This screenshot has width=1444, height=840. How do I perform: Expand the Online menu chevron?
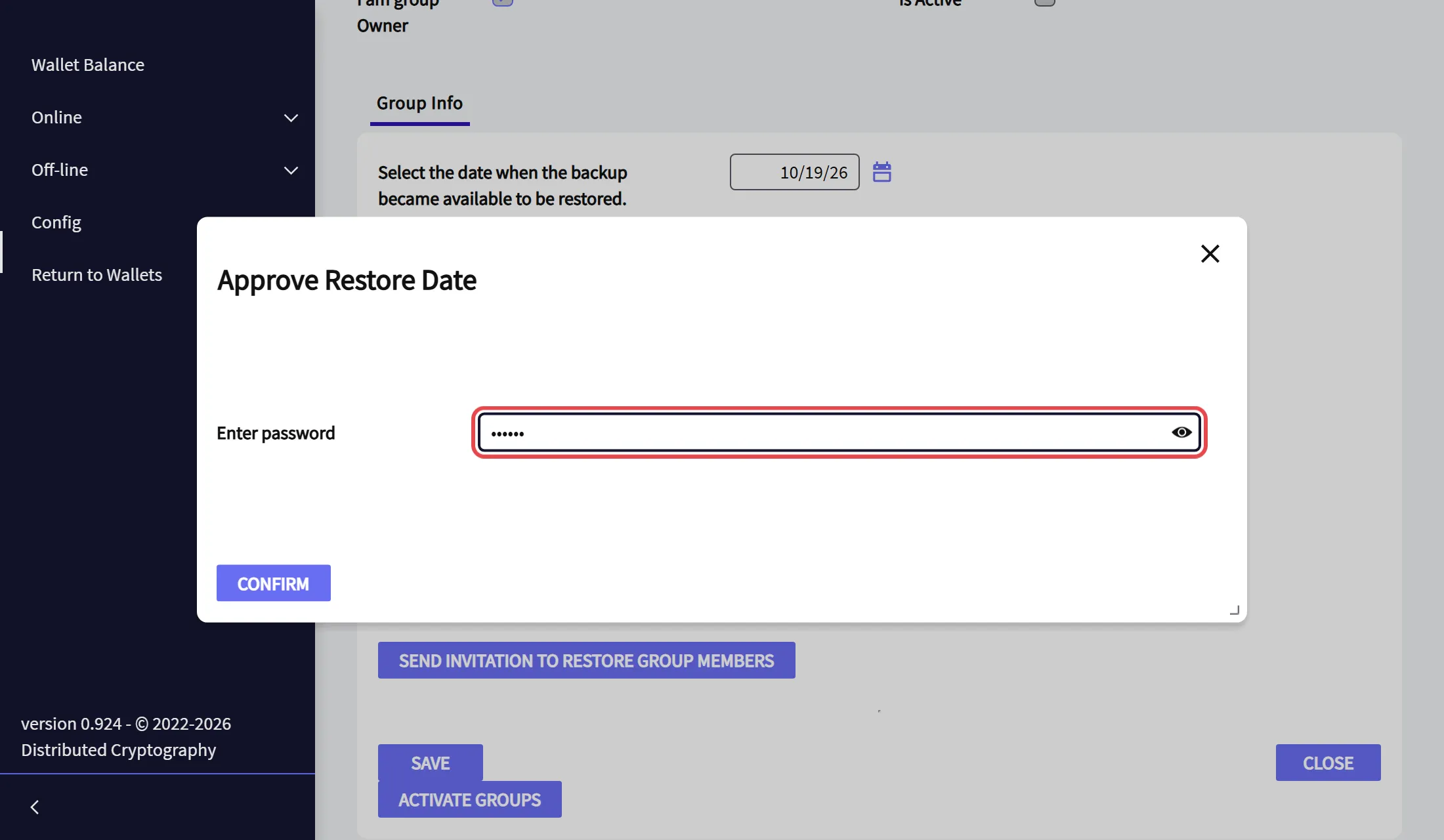(x=291, y=118)
